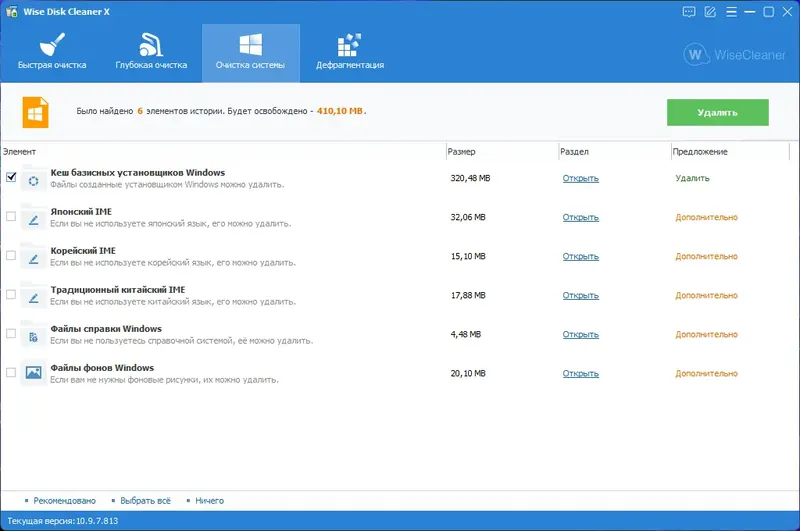
Task: Click the 320,48 MB size value
Action: coord(470,178)
